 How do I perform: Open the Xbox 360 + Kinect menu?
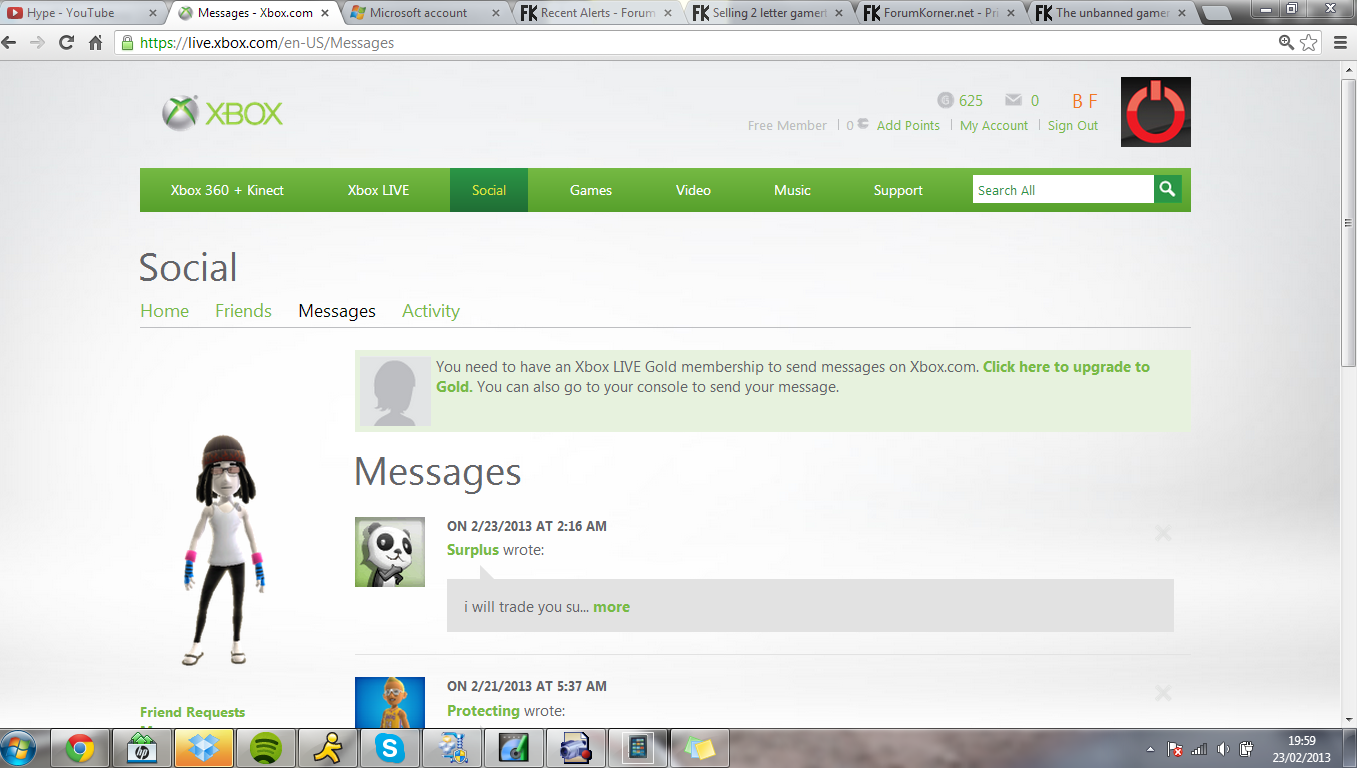tap(227, 190)
